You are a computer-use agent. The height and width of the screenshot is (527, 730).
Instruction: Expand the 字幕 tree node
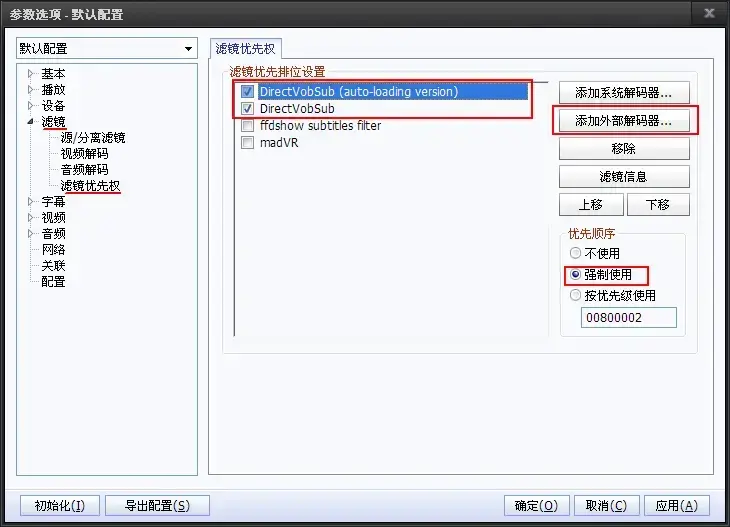click(31, 202)
